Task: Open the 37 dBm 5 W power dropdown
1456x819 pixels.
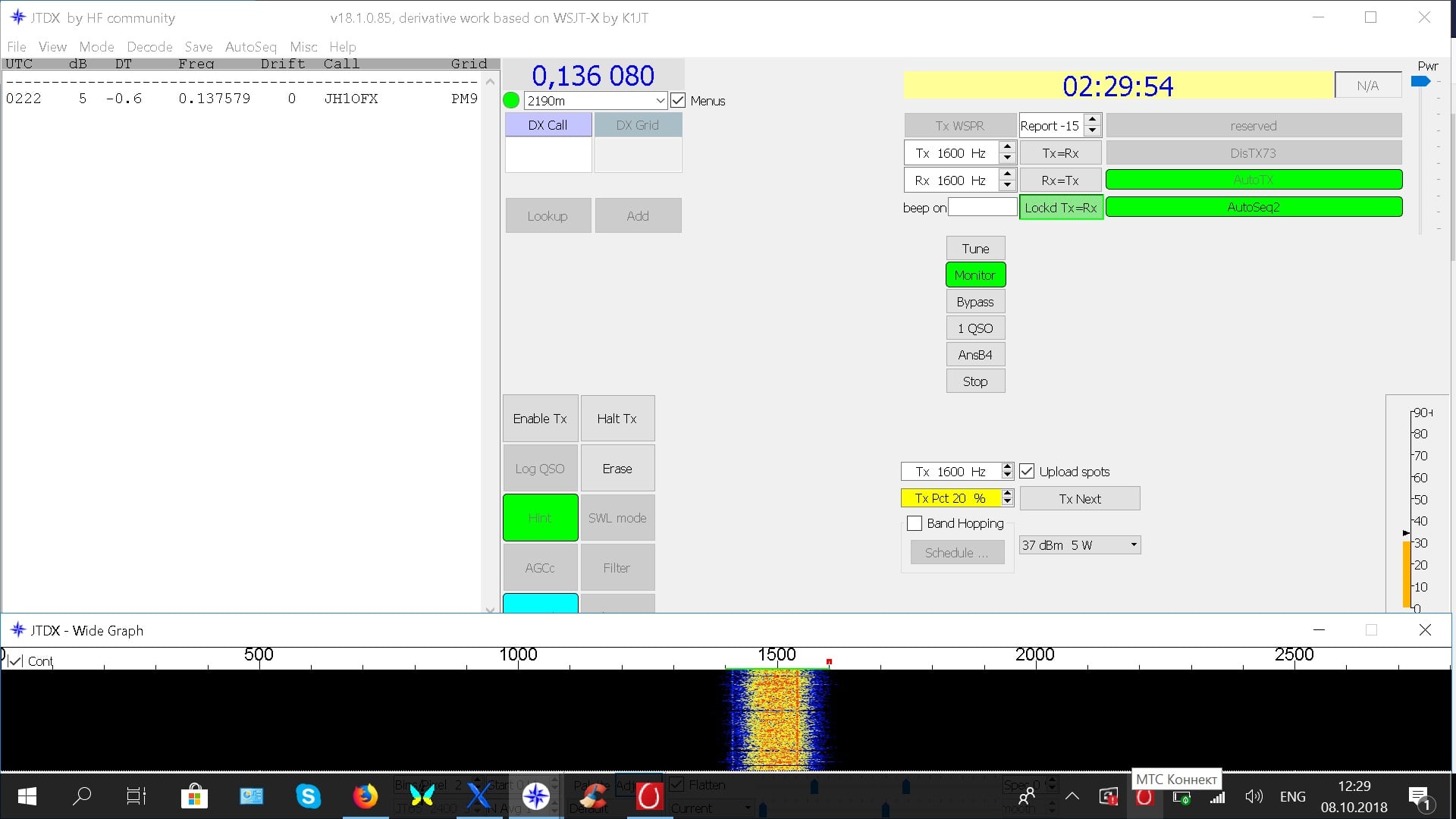Action: click(x=1080, y=544)
